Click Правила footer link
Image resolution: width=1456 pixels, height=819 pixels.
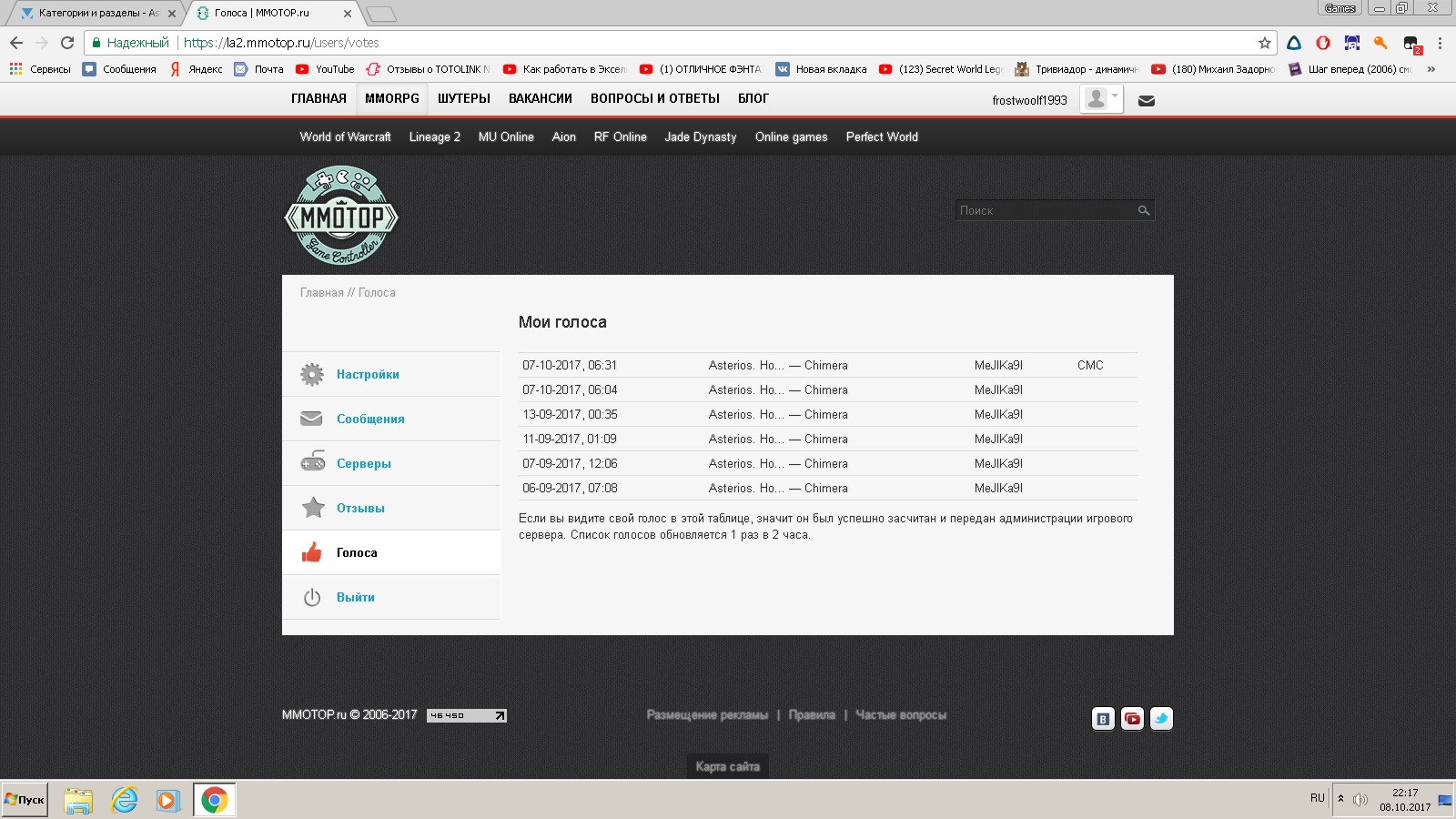point(812,714)
